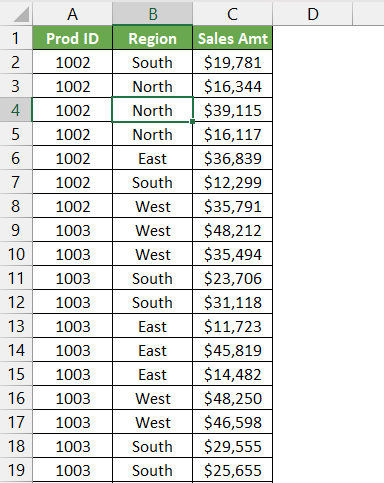Select cell with $19,781
384x483 pixels.
[x=233, y=62]
